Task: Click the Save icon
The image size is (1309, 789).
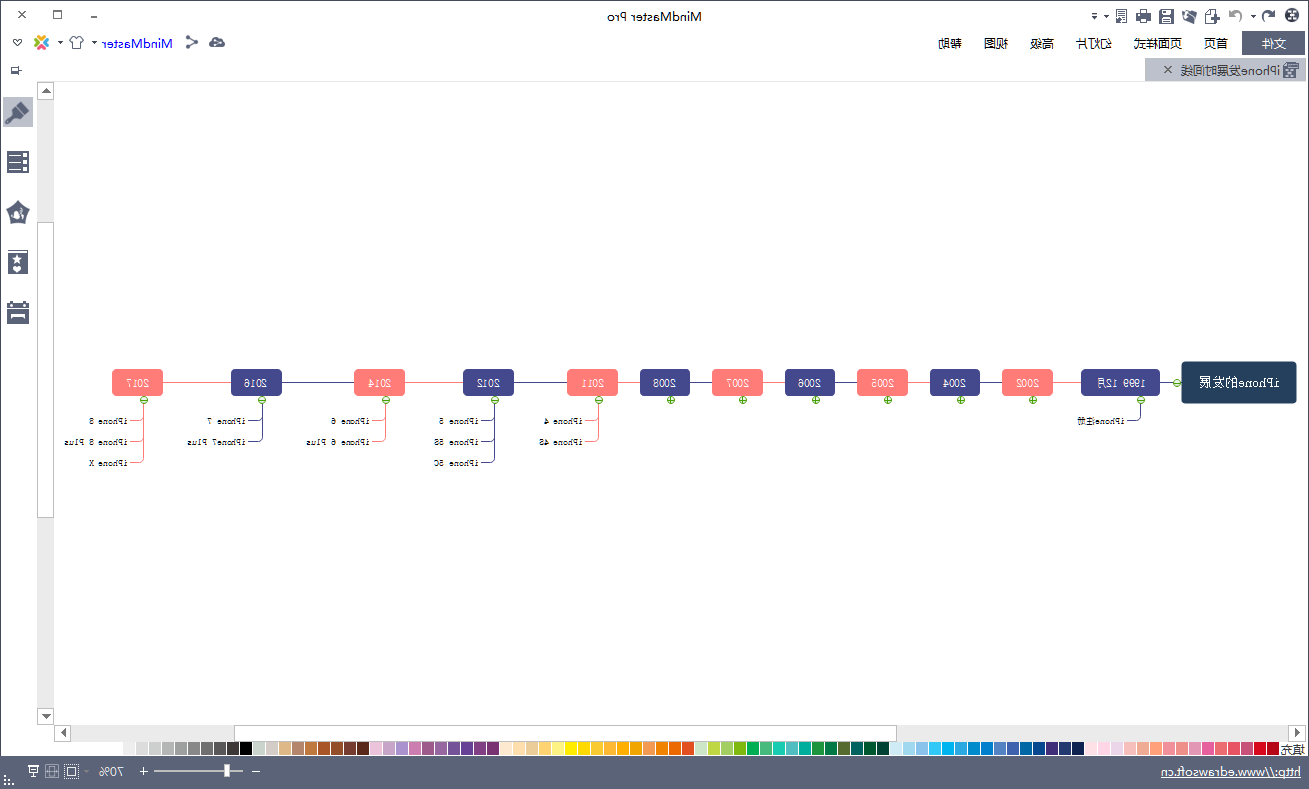Action: [x=1166, y=16]
